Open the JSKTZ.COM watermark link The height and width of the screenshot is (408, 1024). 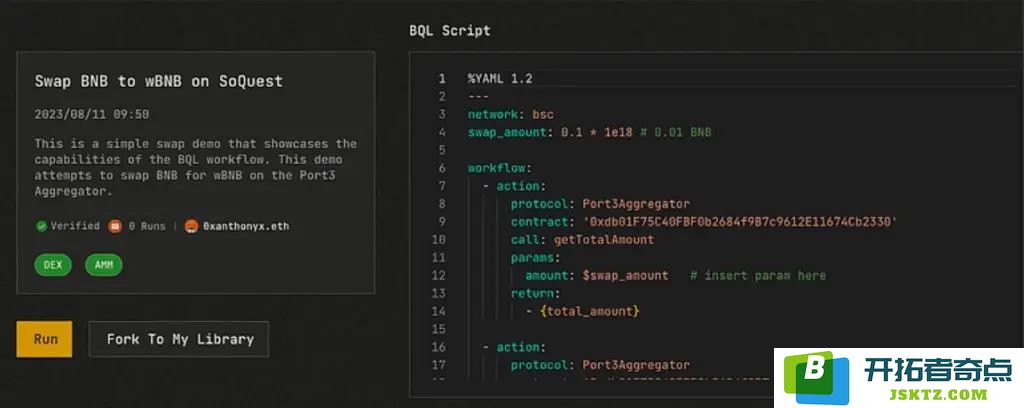coord(938,394)
